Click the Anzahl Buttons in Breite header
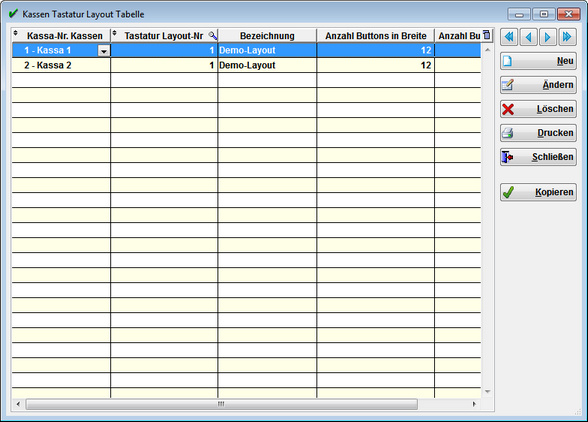The width and height of the screenshot is (588, 422). [x=375, y=36]
